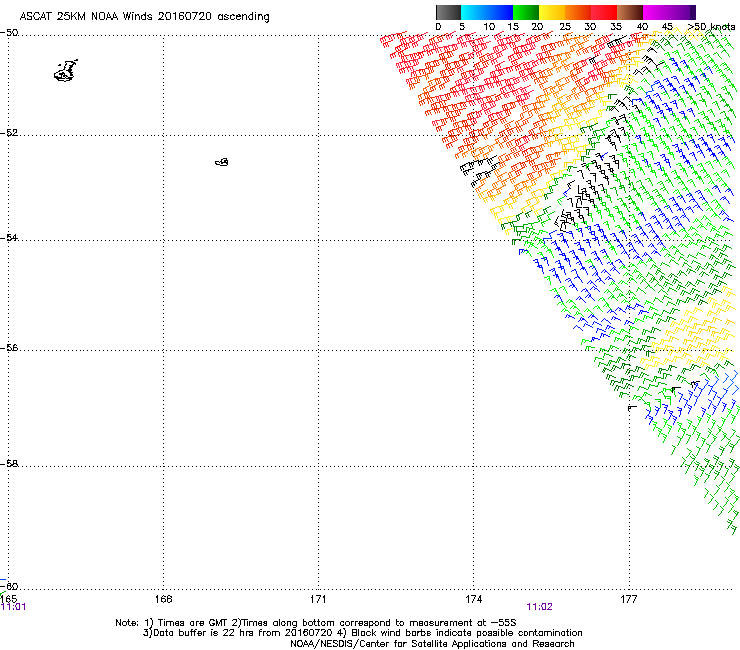The width and height of the screenshot is (740, 650).
Task: Select the brown 35–40 knots legend swatch
Action: 630,12
